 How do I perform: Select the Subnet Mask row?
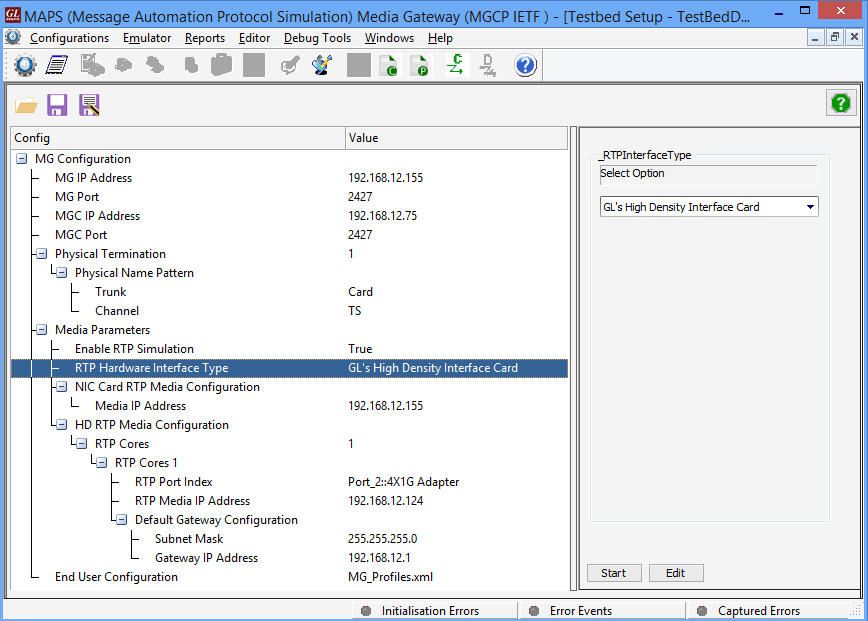pyautogui.click(x=290, y=539)
